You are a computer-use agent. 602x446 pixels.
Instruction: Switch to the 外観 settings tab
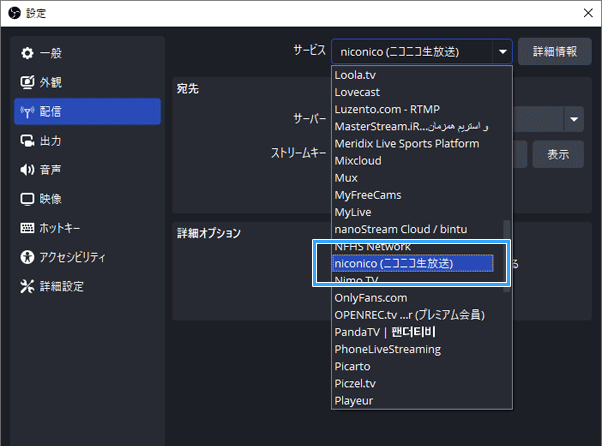click(x=88, y=82)
